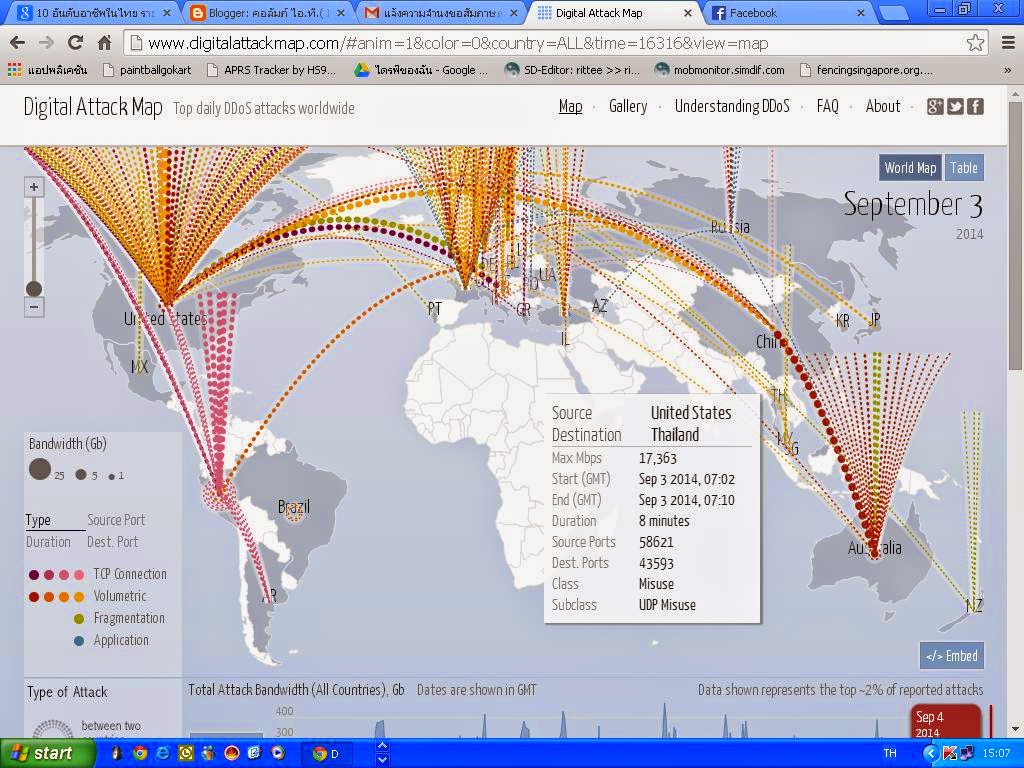Open the Chrome taskbar window button
The width and height of the screenshot is (1024, 768).
coord(327,754)
